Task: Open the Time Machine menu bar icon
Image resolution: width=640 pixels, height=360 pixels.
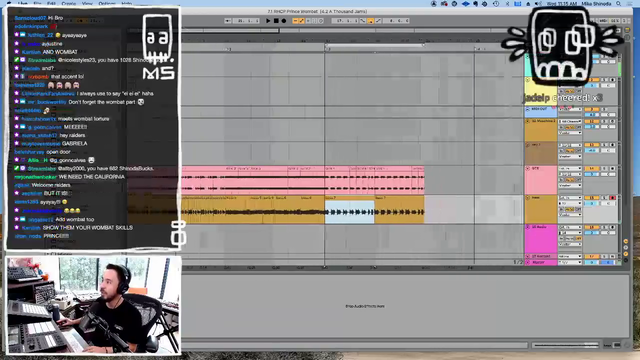Action: (x=496, y=4)
